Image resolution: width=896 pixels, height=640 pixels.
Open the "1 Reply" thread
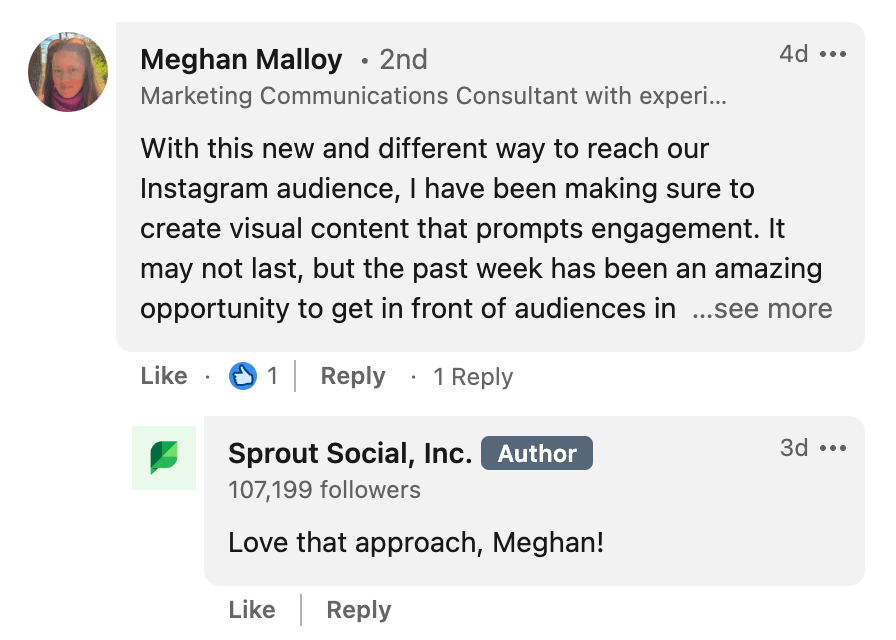(472, 377)
